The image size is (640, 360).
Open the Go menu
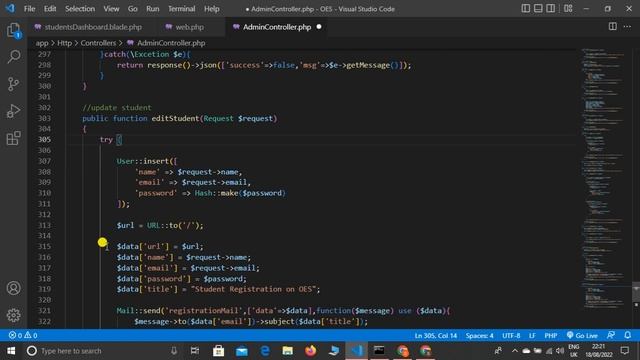[x=133, y=9]
